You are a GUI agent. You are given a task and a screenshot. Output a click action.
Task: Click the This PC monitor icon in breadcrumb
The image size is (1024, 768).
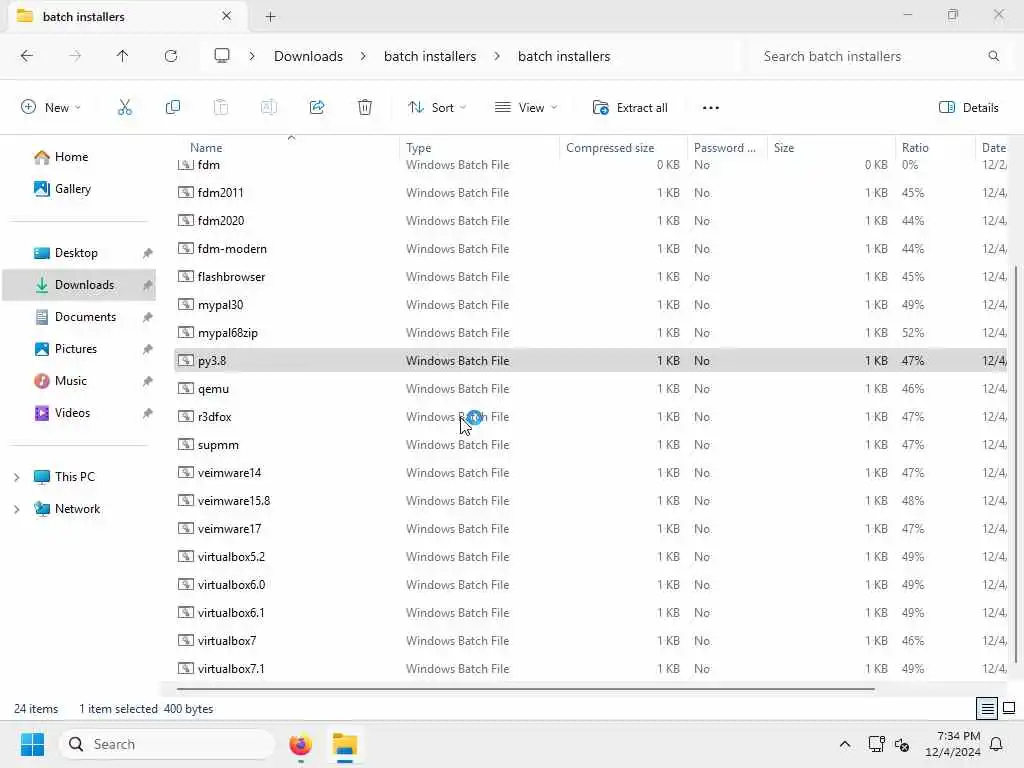tap(222, 56)
